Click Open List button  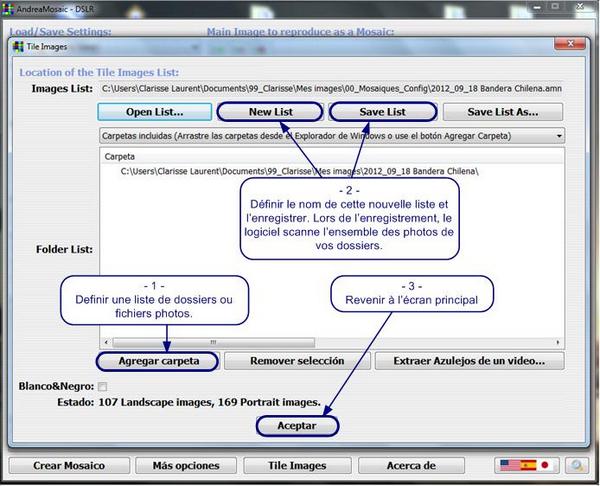[154, 112]
